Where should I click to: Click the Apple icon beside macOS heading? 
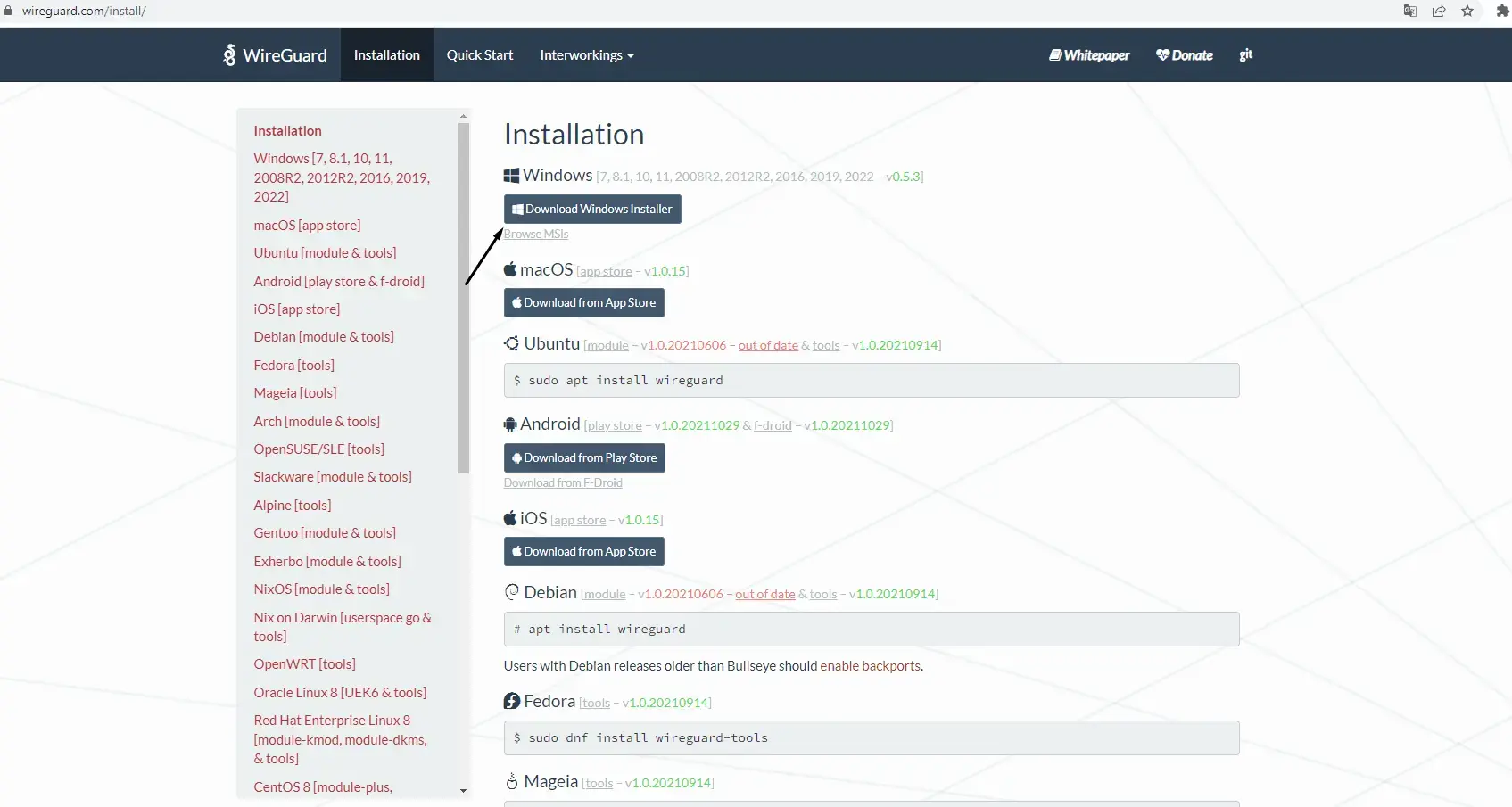pyautogui.click(x=510, y=269)
